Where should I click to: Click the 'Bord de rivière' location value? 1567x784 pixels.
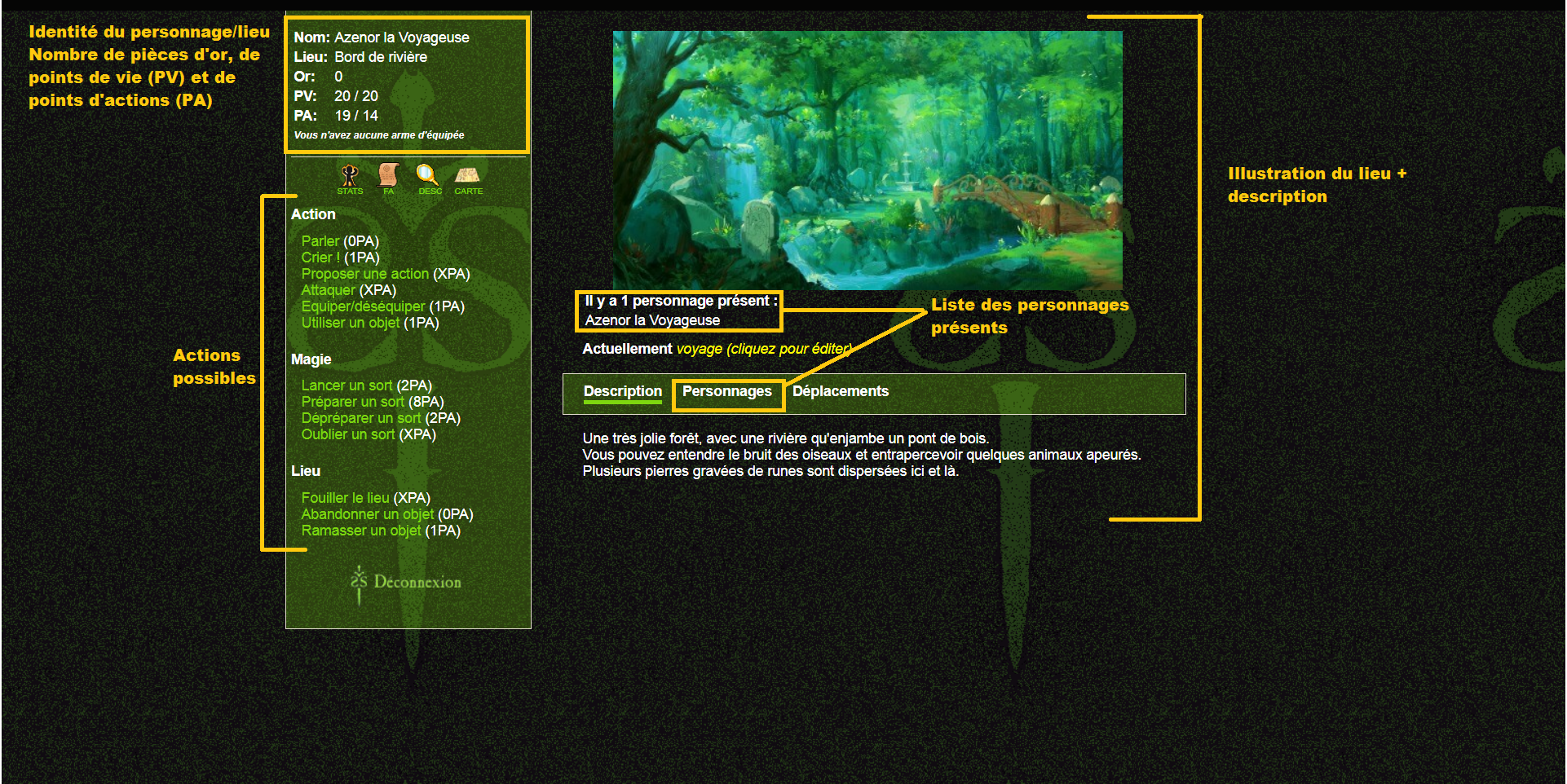point(381,57)
